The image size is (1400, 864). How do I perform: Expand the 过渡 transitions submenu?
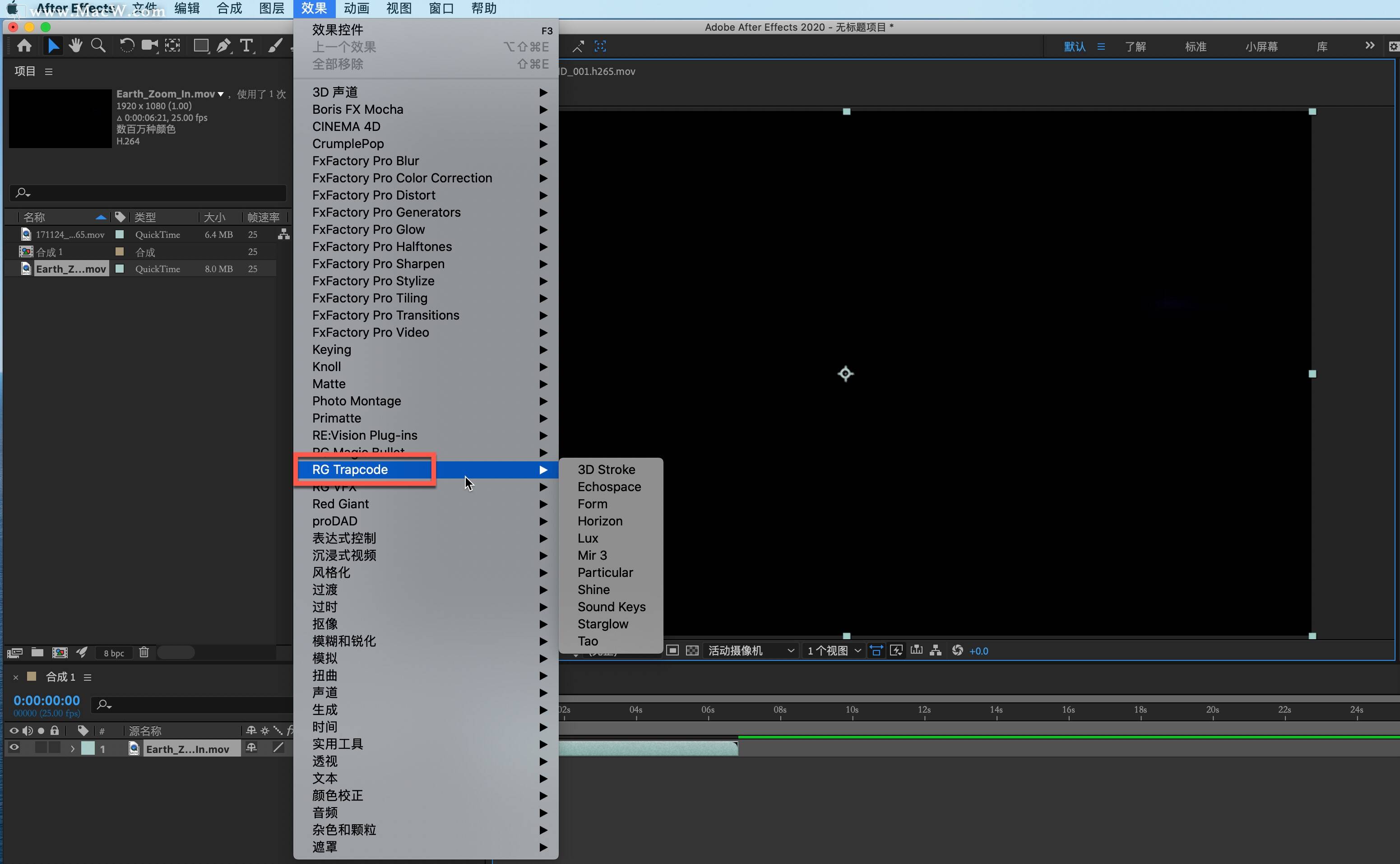(324, 589)
